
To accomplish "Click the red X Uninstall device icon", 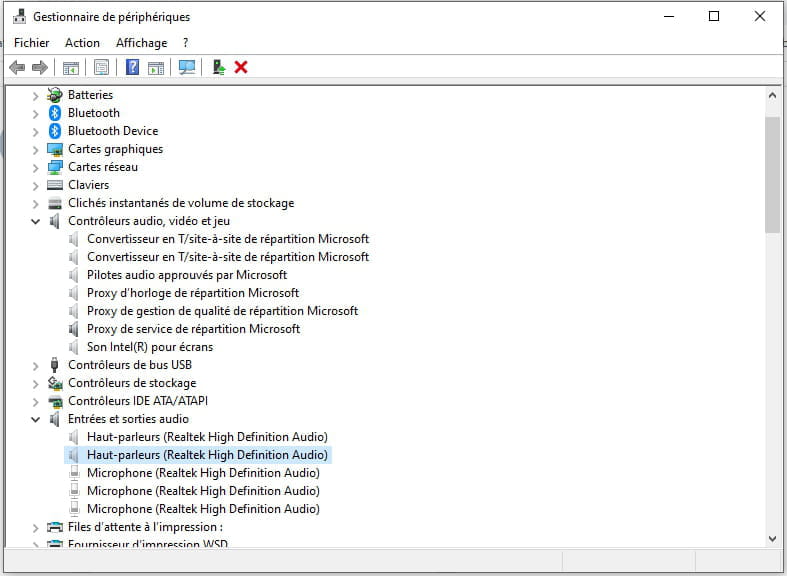I will pos(241,67).
